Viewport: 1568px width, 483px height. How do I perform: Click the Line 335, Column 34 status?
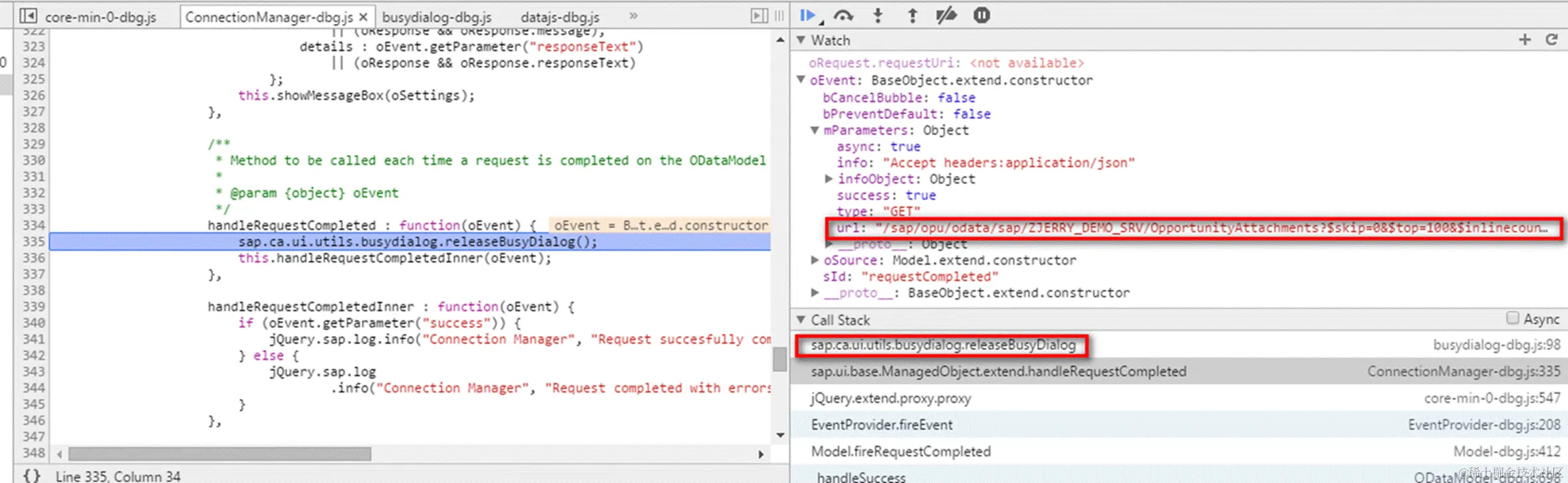click(118, 476)
